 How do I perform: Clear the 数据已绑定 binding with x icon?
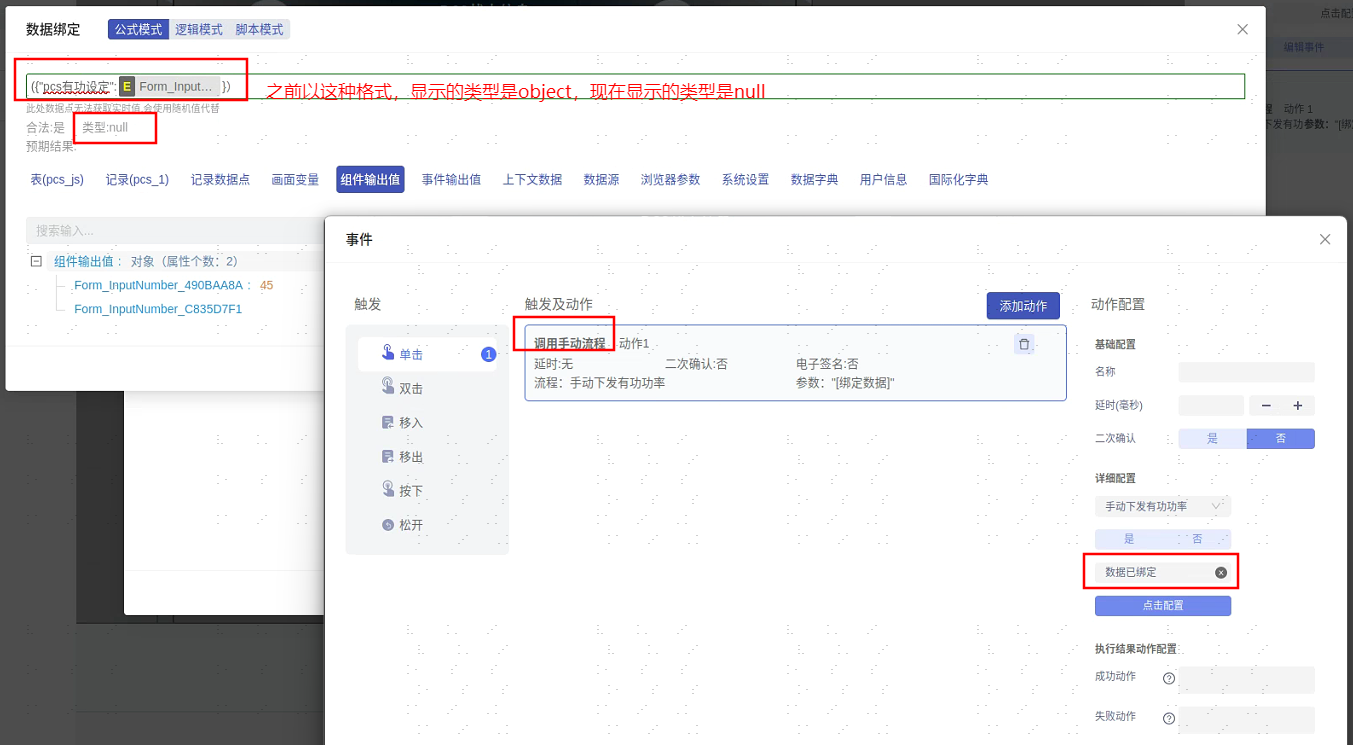click(1221, 572)
